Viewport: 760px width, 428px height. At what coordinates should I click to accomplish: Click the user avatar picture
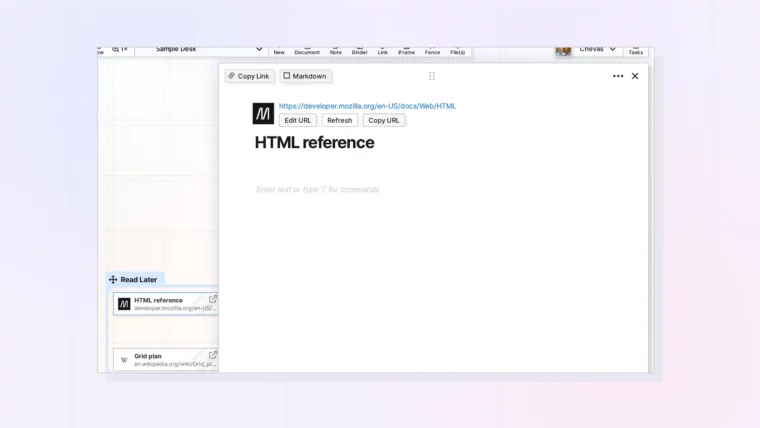tap(563, 50)
